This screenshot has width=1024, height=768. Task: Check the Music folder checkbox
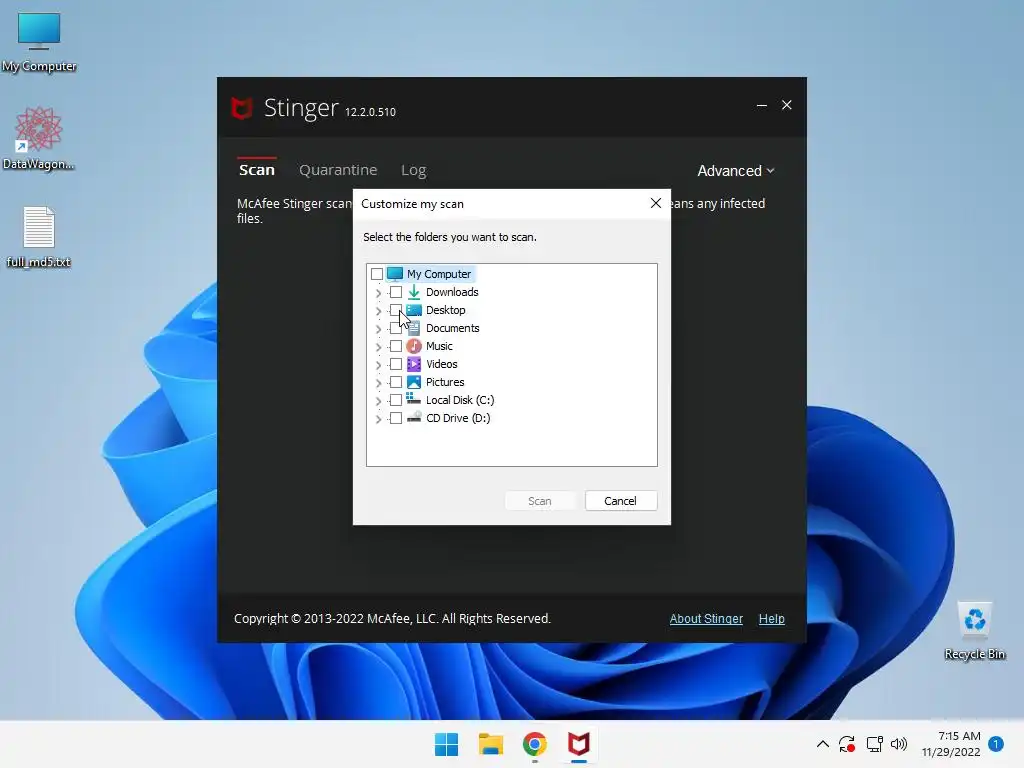(396, 346)
